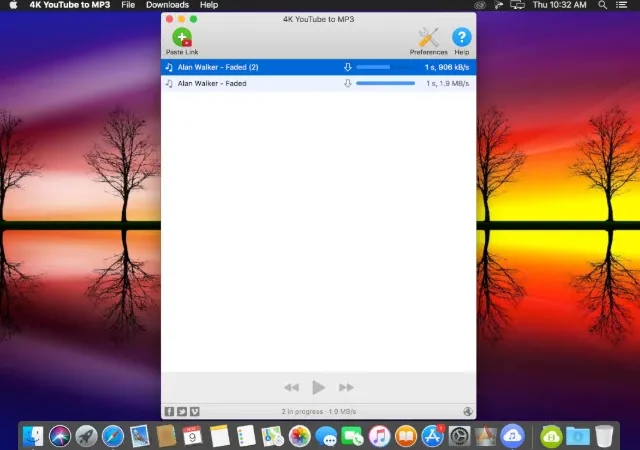
Task: Select the Alan Walker - Faded (2) item
Action: tap(318, 67)
